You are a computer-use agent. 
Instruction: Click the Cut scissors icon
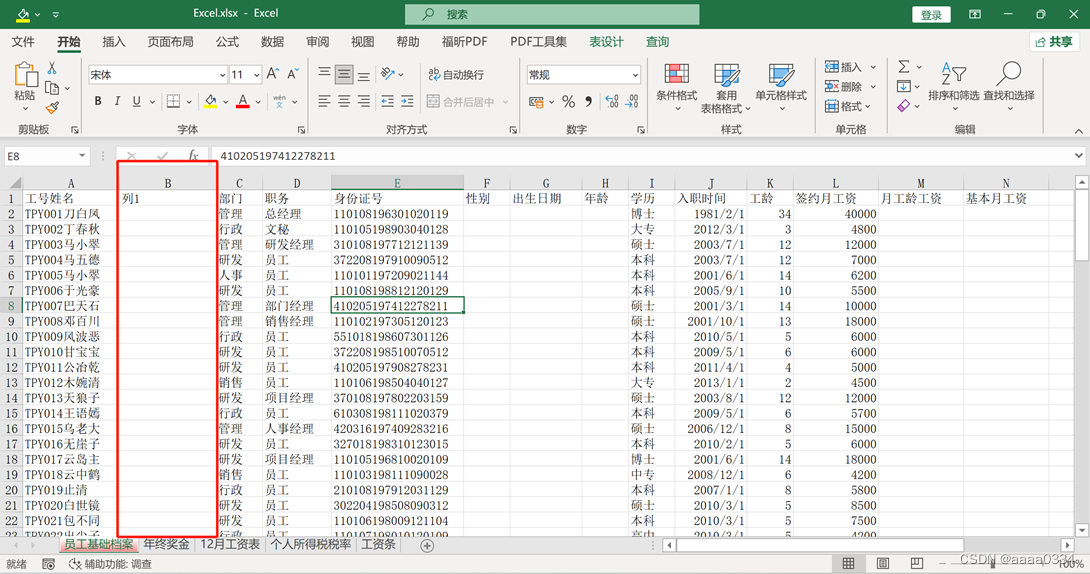pyautogui.click(x=52, y=68)
